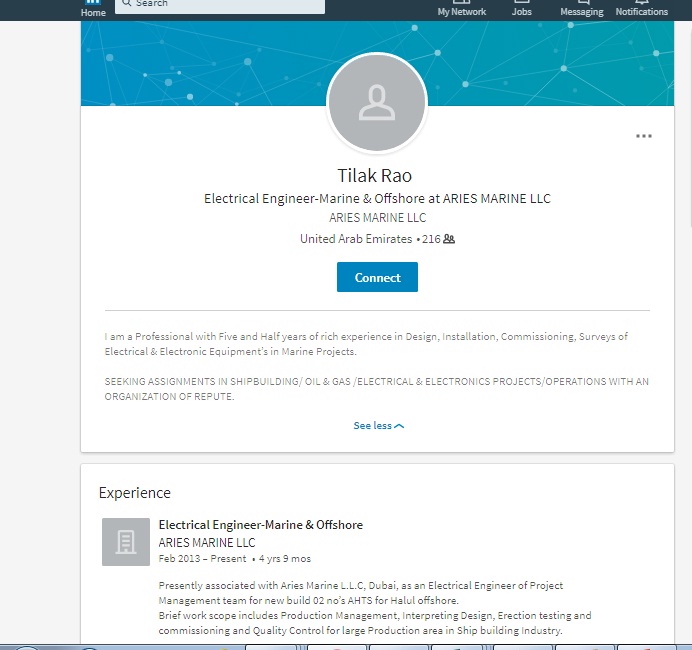Click Tilak Rao's profile photo placeholder
Screen dimensions: 692x650
[x=377, y=102]
